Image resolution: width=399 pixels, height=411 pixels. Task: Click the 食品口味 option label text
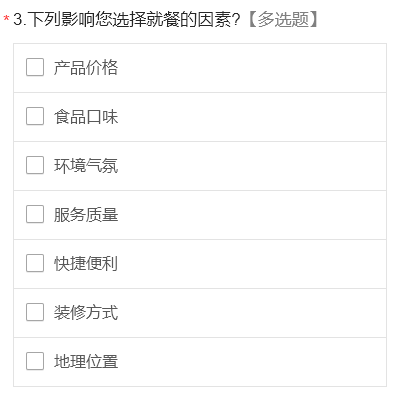(86, 117)
